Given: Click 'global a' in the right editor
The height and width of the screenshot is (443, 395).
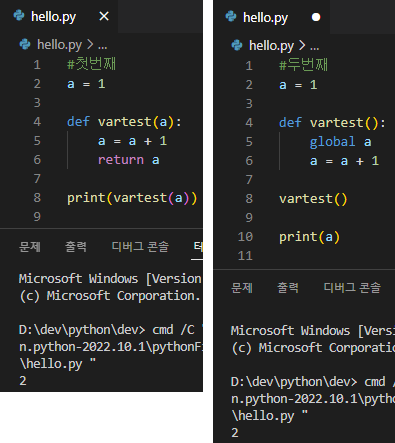Looking at the screenshot, I should click(341, 142).
